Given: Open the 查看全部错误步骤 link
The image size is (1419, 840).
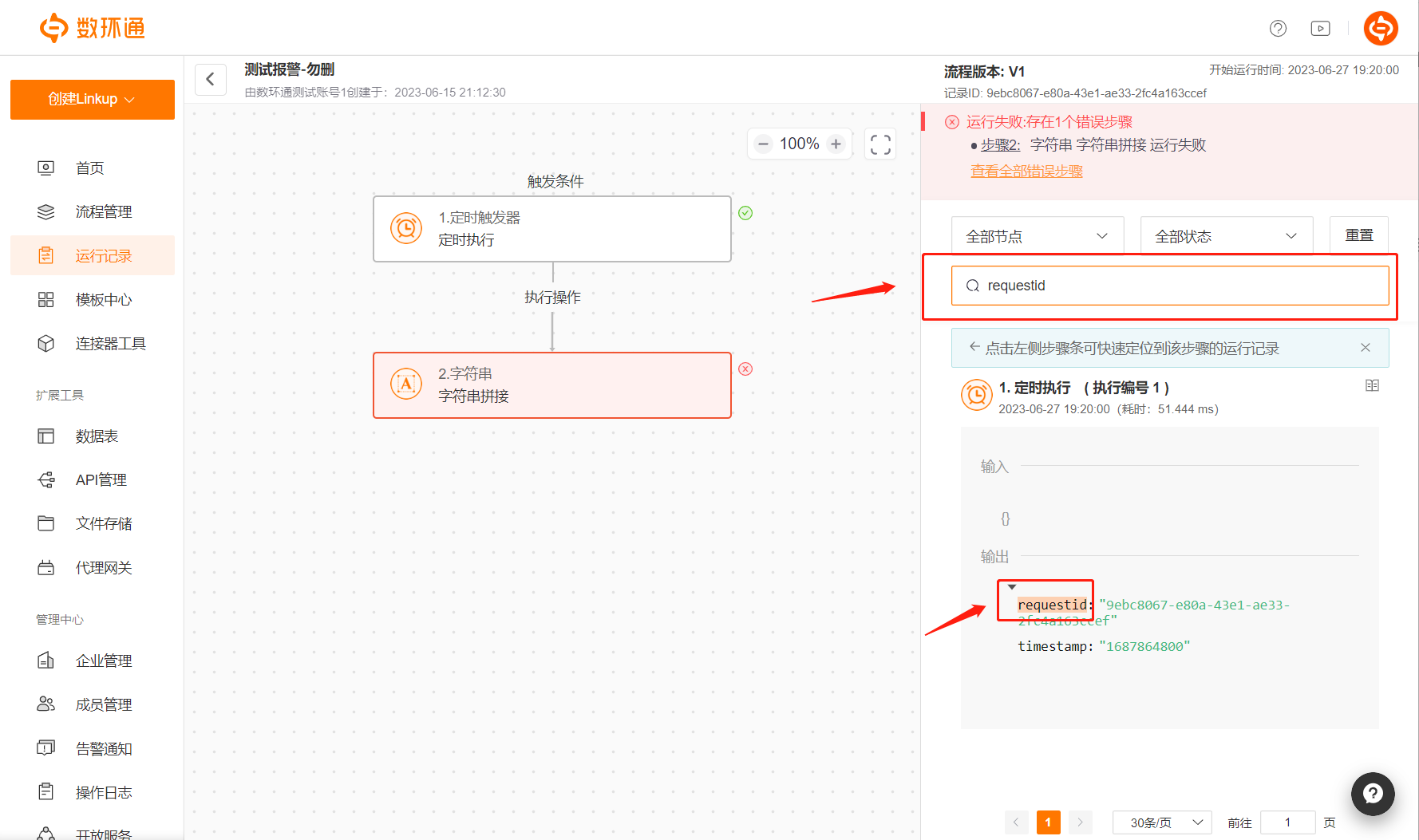Looking at the screenshot, I should click(1026, 172).
